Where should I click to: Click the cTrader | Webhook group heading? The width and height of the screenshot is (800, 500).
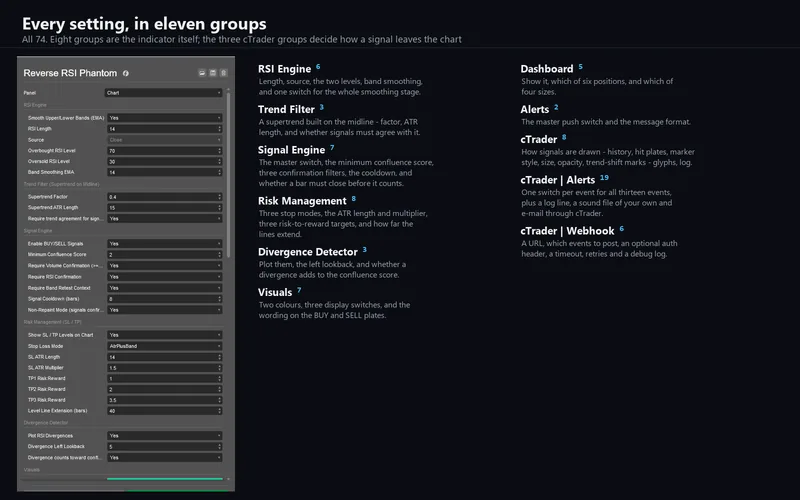(567, 231)
